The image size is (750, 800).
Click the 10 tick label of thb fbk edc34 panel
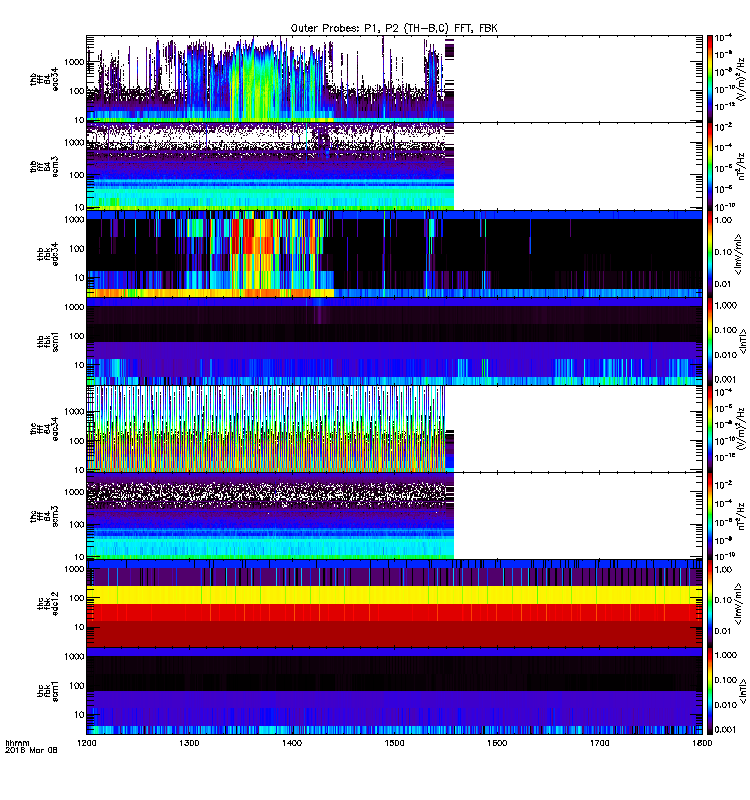(79, 278)
